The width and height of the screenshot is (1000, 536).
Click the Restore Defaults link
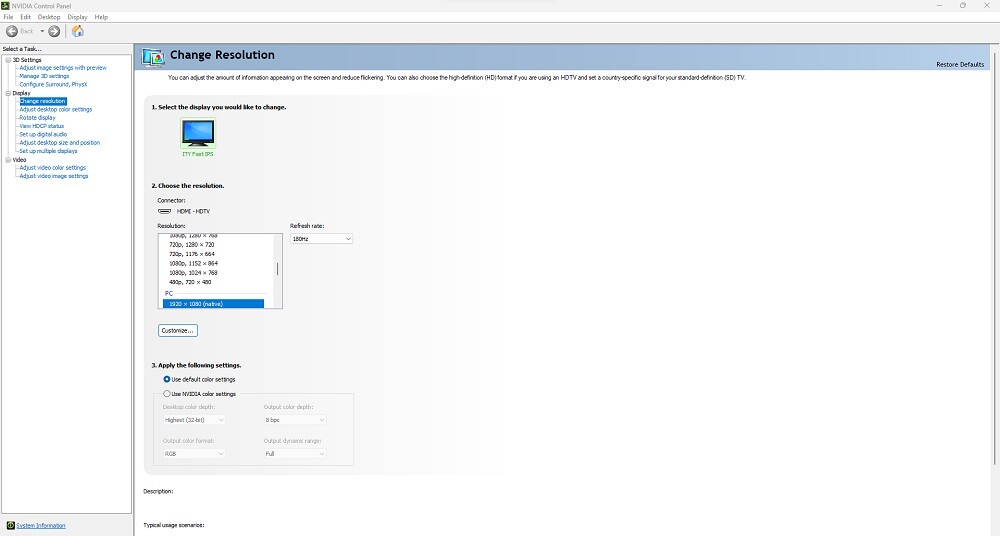point(960,64)
